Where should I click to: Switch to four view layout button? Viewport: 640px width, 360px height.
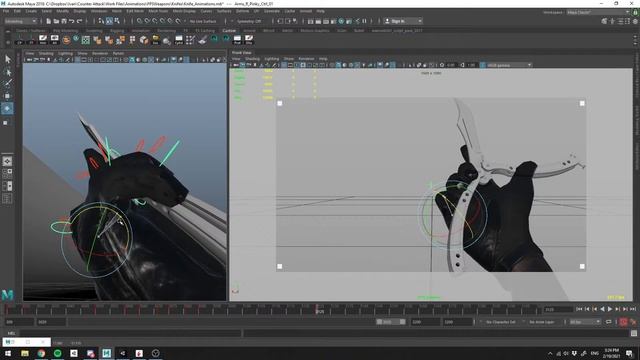tap(7, 173)
